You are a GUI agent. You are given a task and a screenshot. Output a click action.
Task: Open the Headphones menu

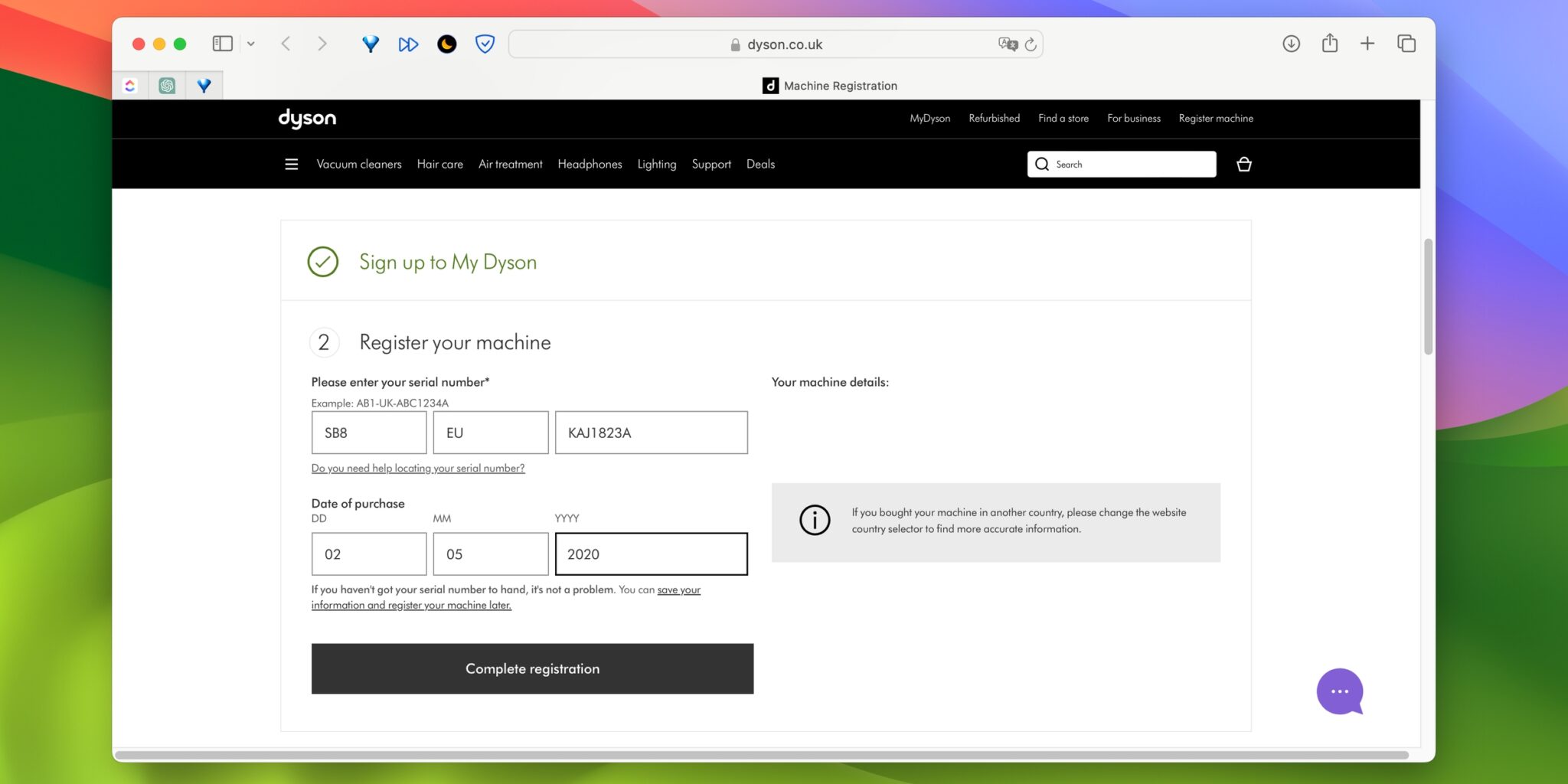[x=590, y=164]
